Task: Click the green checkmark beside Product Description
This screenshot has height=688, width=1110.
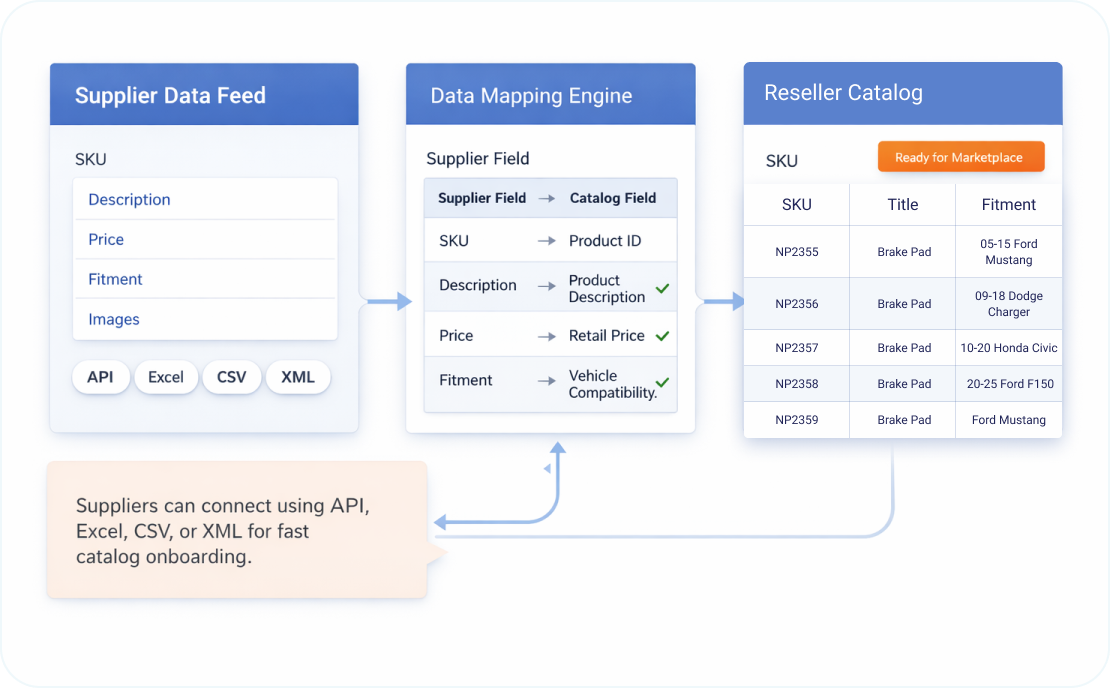Action: click(x=662, y=289)
